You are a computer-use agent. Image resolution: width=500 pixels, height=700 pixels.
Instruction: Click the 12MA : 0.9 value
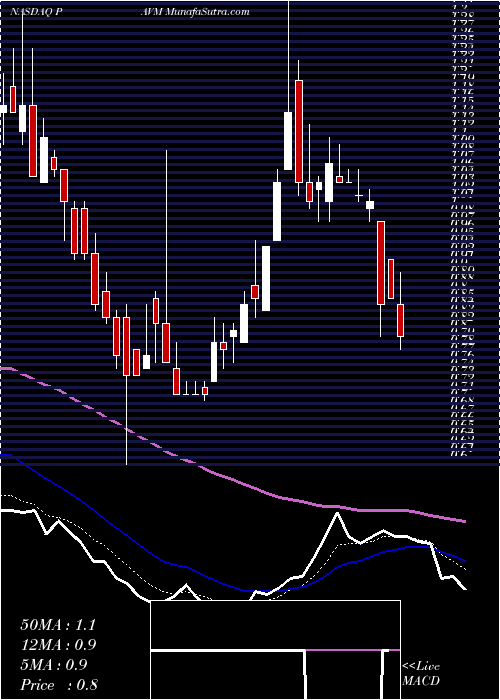click(x=58, y=645)
